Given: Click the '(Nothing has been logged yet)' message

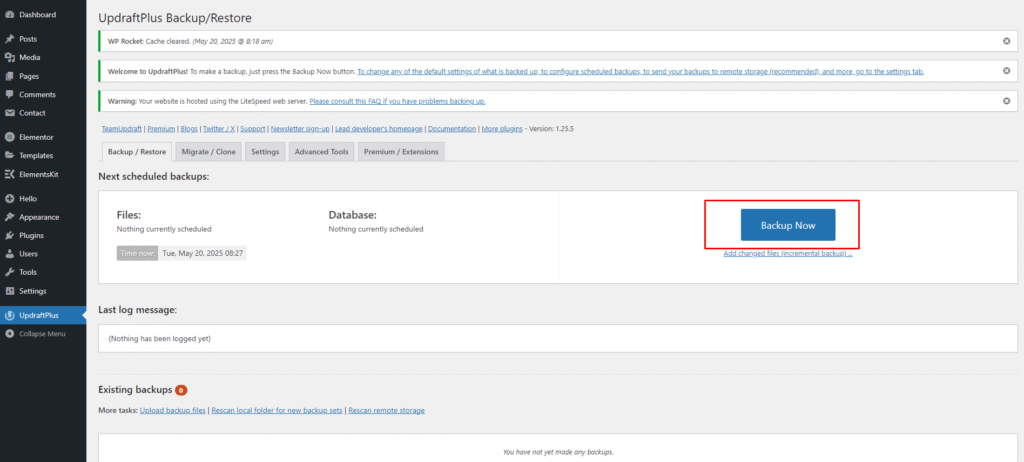Looking at the screenshot, I should click(159, 338).
